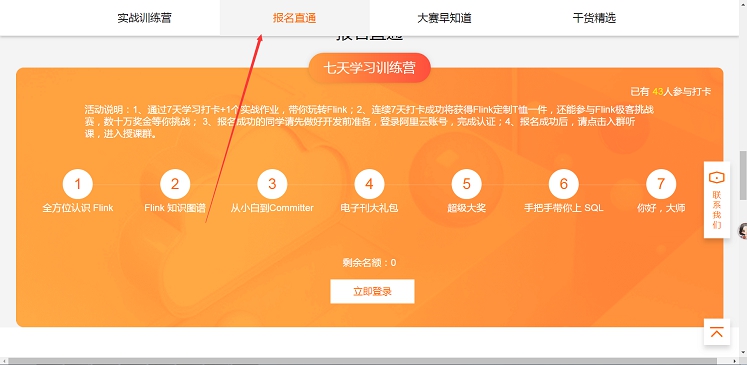747x365 pixels.
Task: Open the 干货精选 tab
Action: tap(594, 18)
